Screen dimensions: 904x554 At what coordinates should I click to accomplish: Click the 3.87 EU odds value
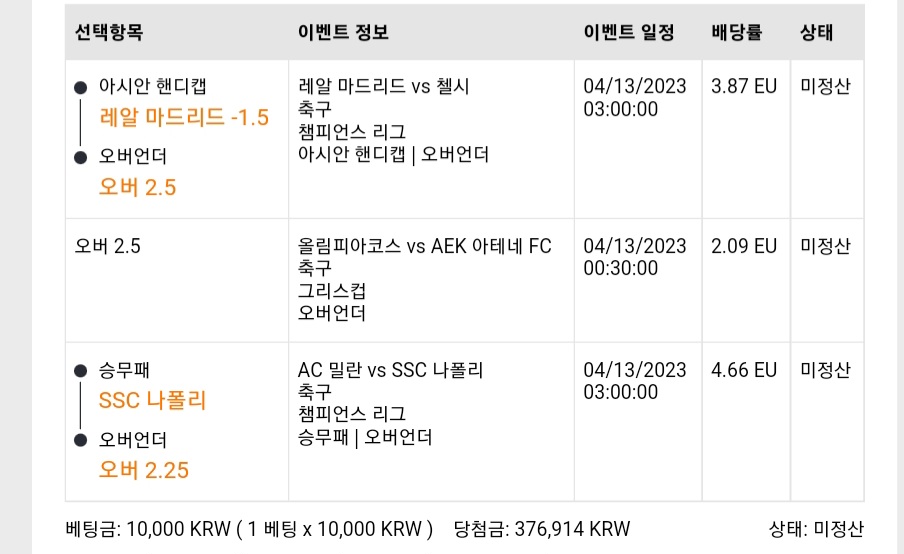pyautogui.click(x=744, y=86)
